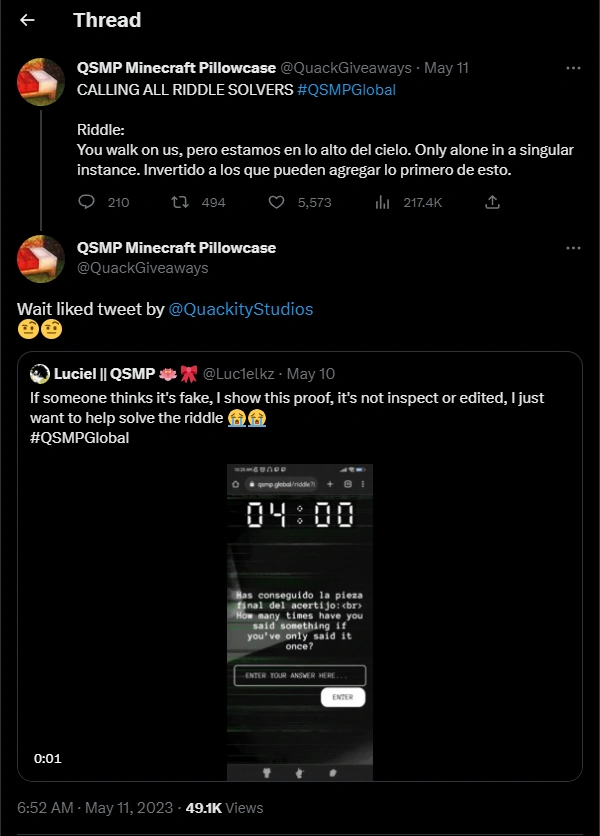Open more options on second tweet
Image resolution: width=600 pixels, height=836 pixels.
click(x=573, y=247)
